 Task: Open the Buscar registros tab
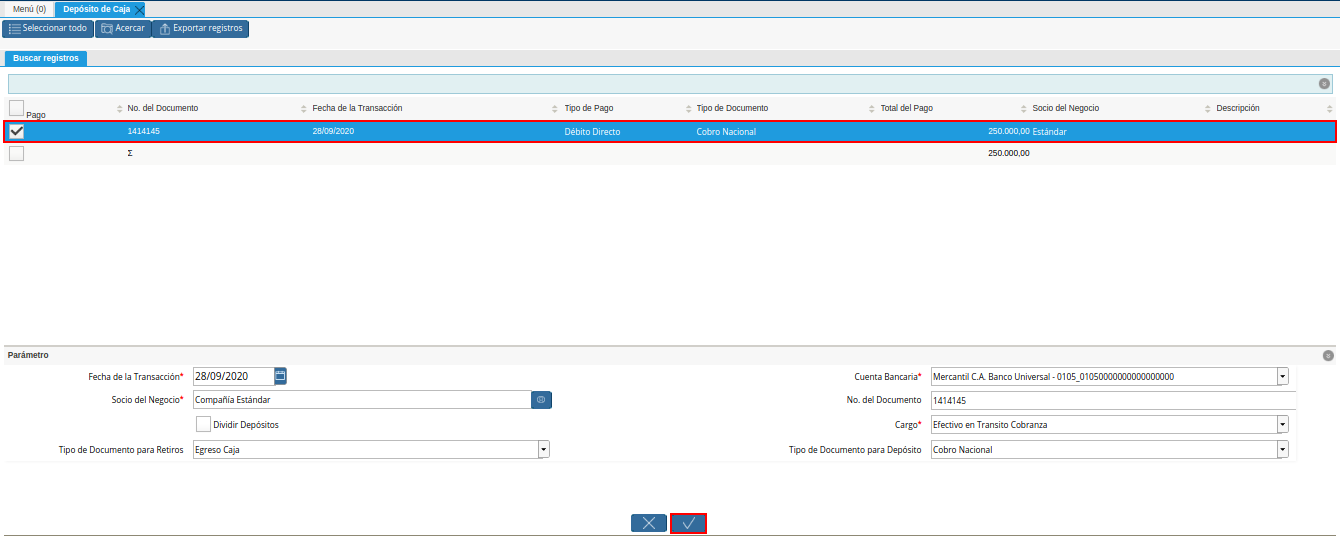click(x=46, y=58)
